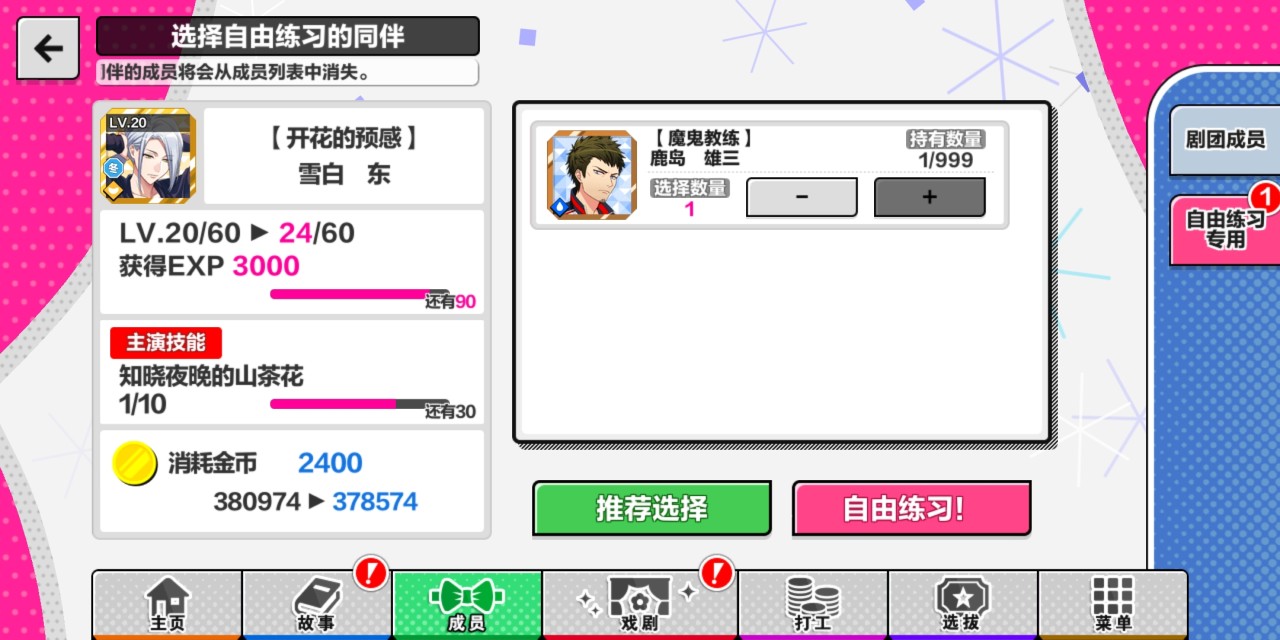Click the 雪白 东 character portrait
Screen dimensions: 1280x640
tap(149, 155)
